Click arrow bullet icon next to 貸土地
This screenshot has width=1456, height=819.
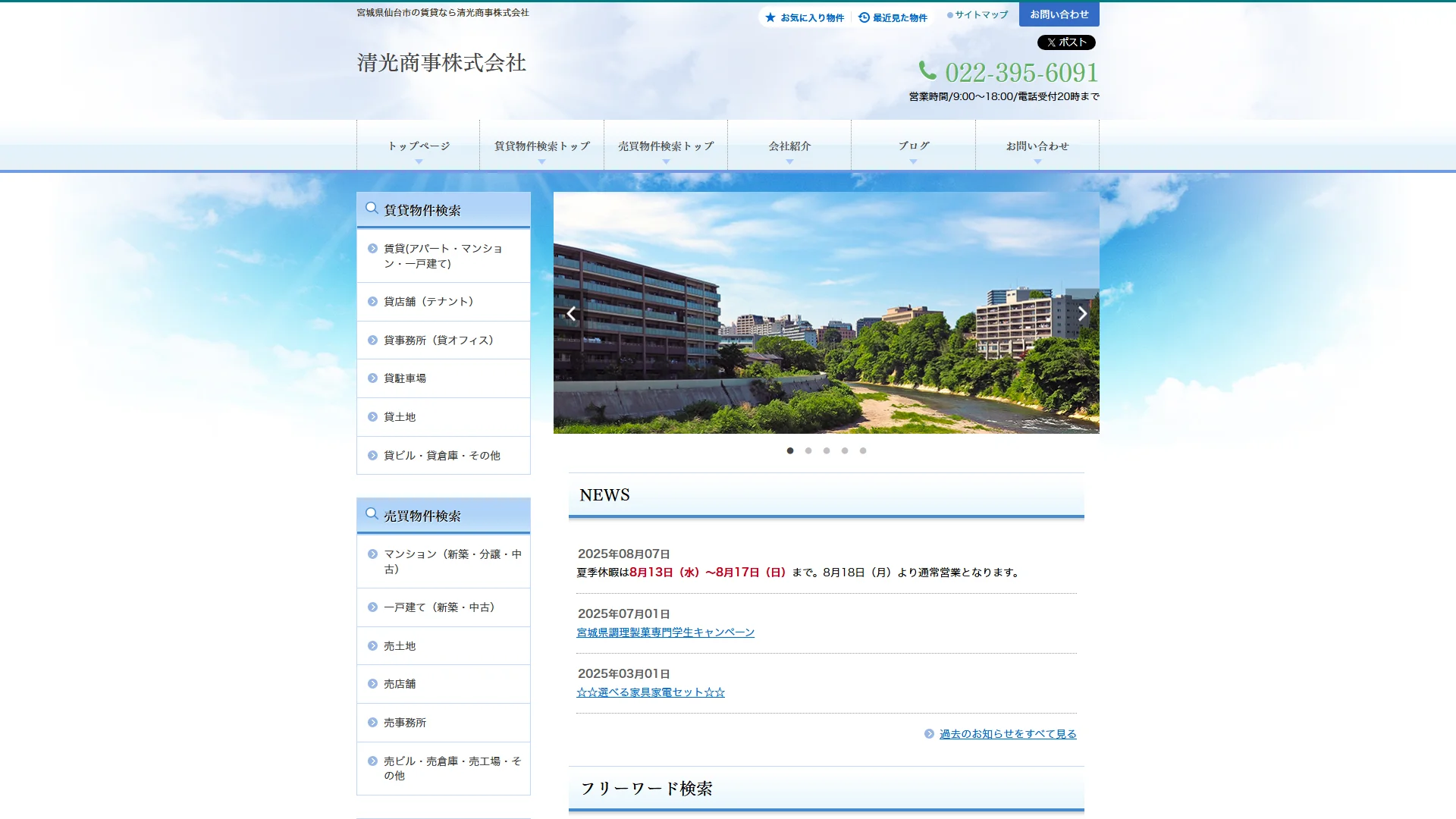tap(372, 416)
